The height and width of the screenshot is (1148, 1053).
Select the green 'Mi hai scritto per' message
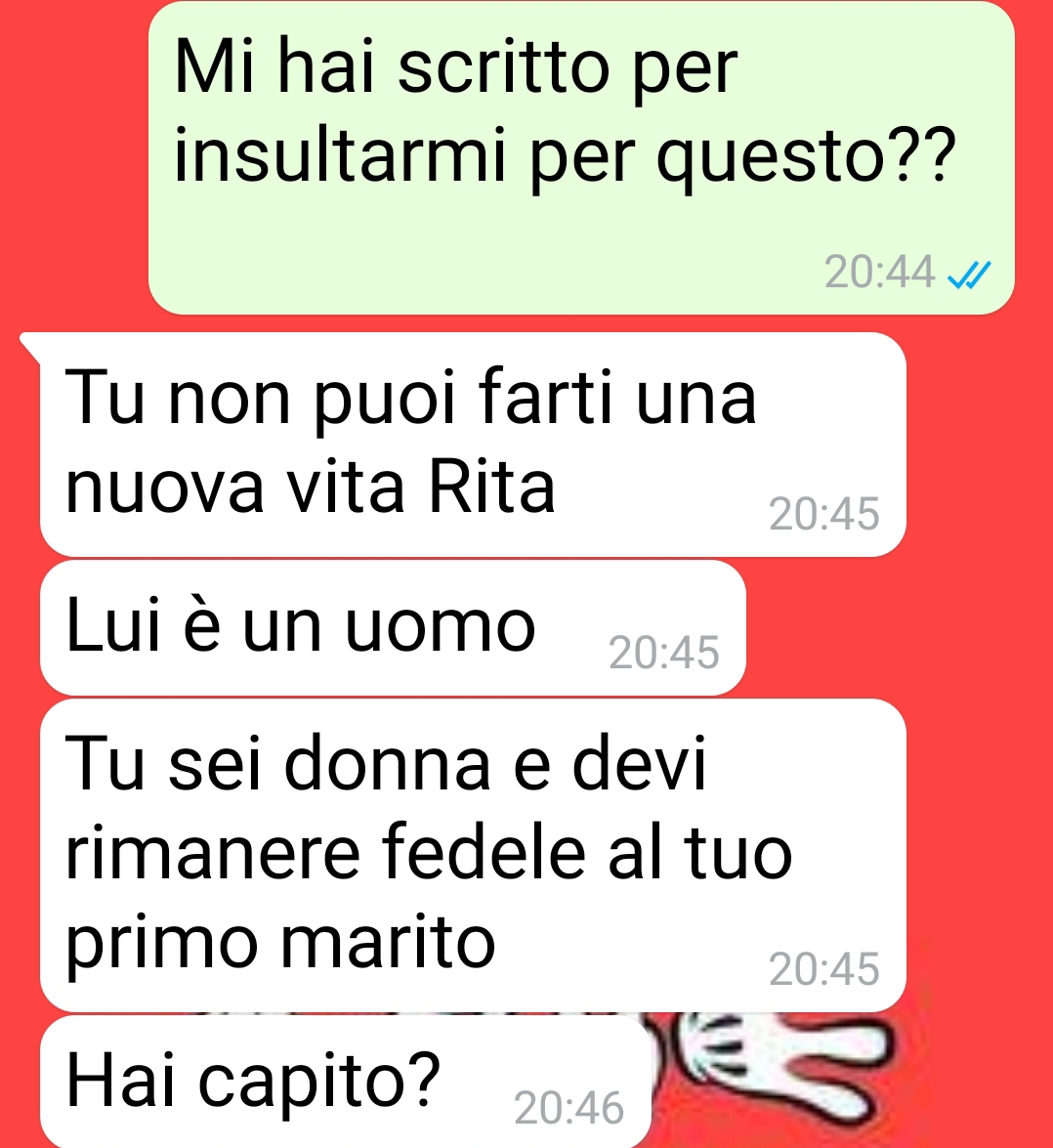point(581,158)
